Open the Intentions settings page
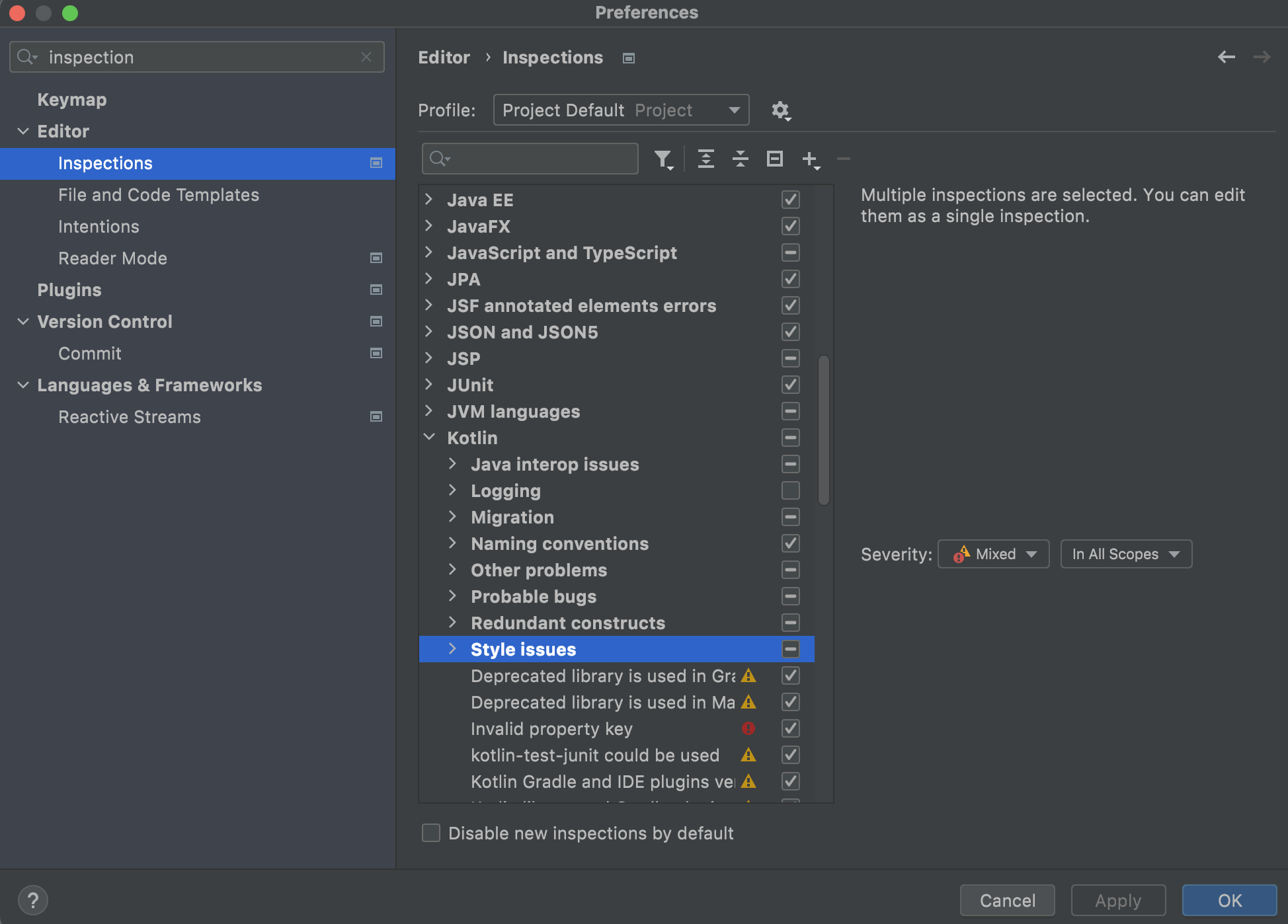Image resolution: width=1288 pixels, height=924 pixels. [99, 227]
